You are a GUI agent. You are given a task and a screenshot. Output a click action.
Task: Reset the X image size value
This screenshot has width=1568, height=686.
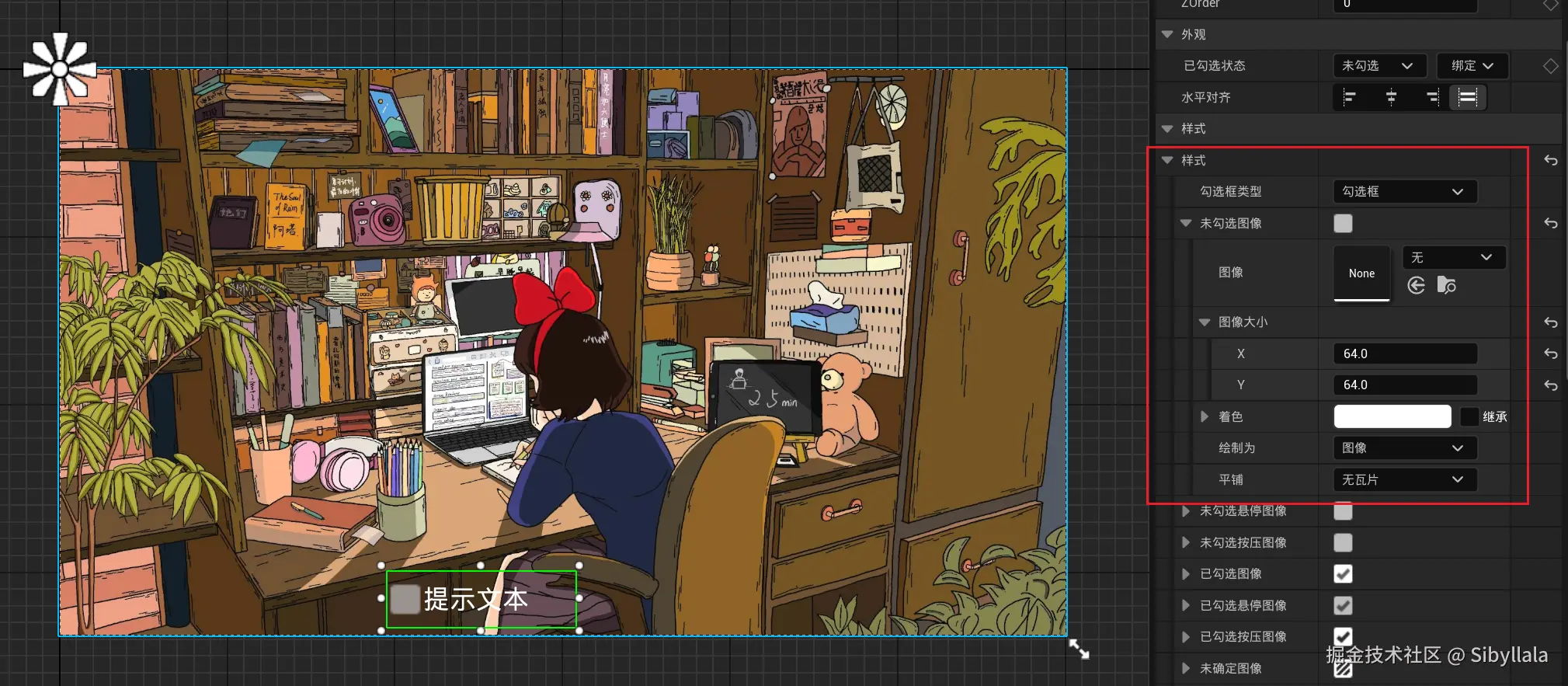[1550, 353]
